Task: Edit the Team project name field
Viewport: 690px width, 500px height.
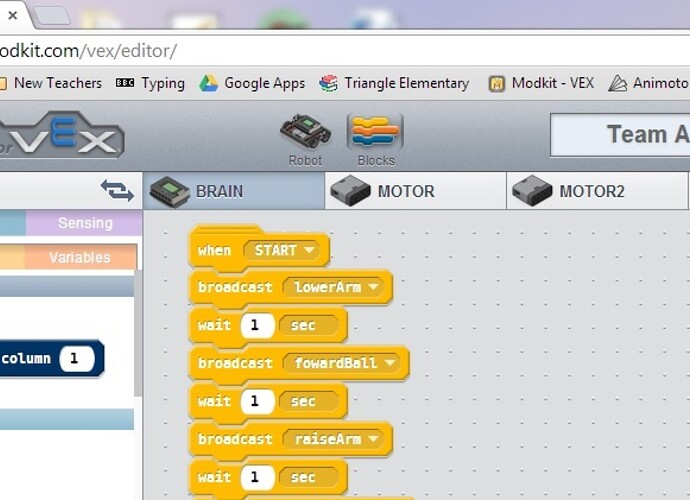Action: pos(620,135)
